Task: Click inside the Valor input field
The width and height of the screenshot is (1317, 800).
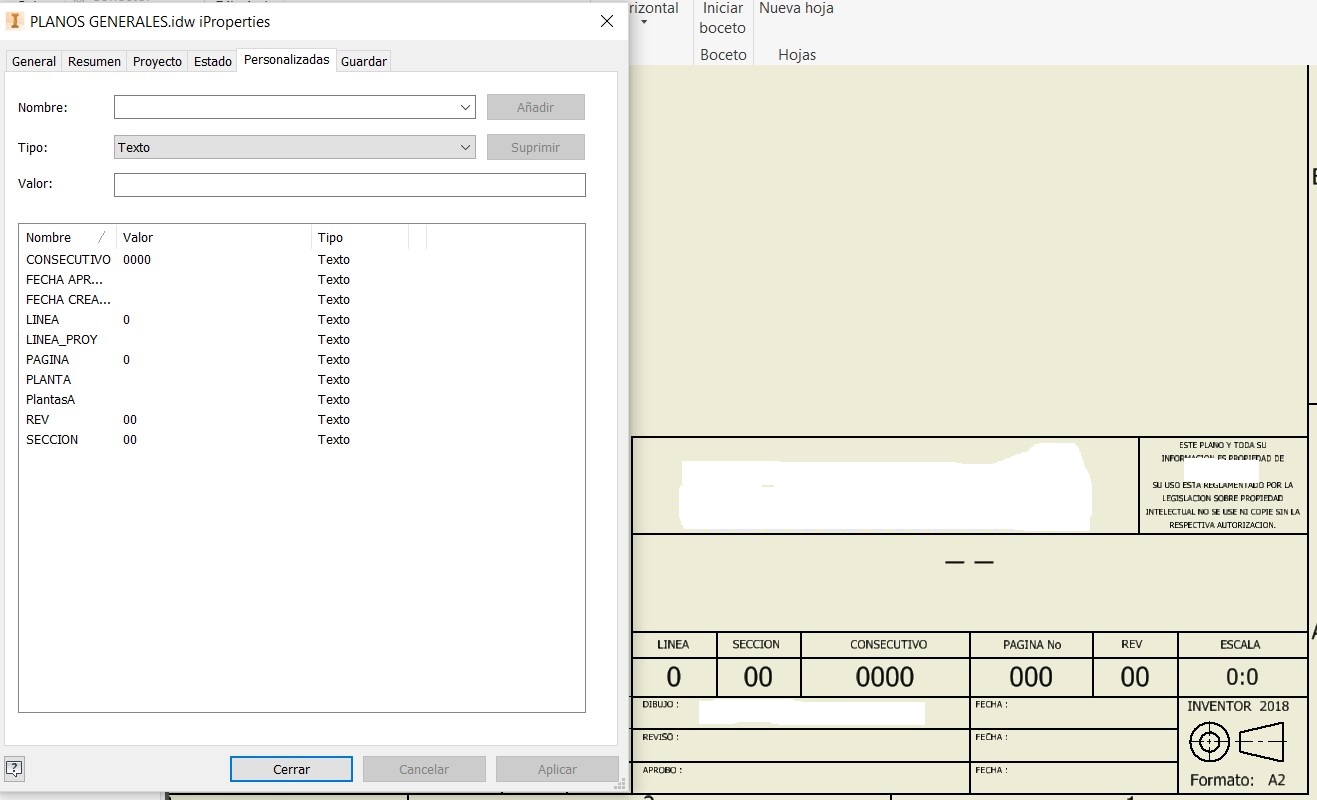Action: (350, 184)
